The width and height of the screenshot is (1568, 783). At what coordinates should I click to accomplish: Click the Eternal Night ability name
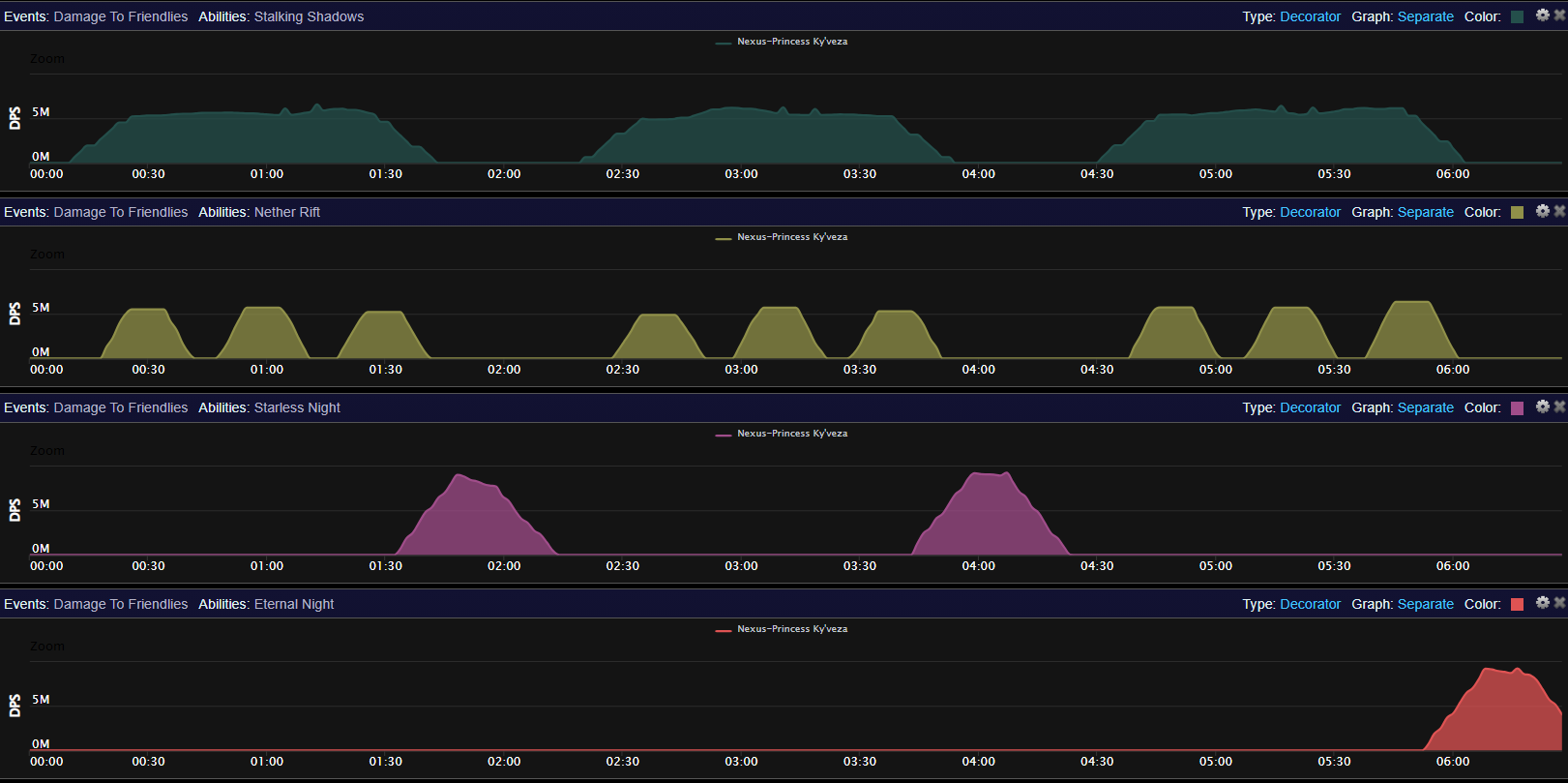tap(294, 604)
